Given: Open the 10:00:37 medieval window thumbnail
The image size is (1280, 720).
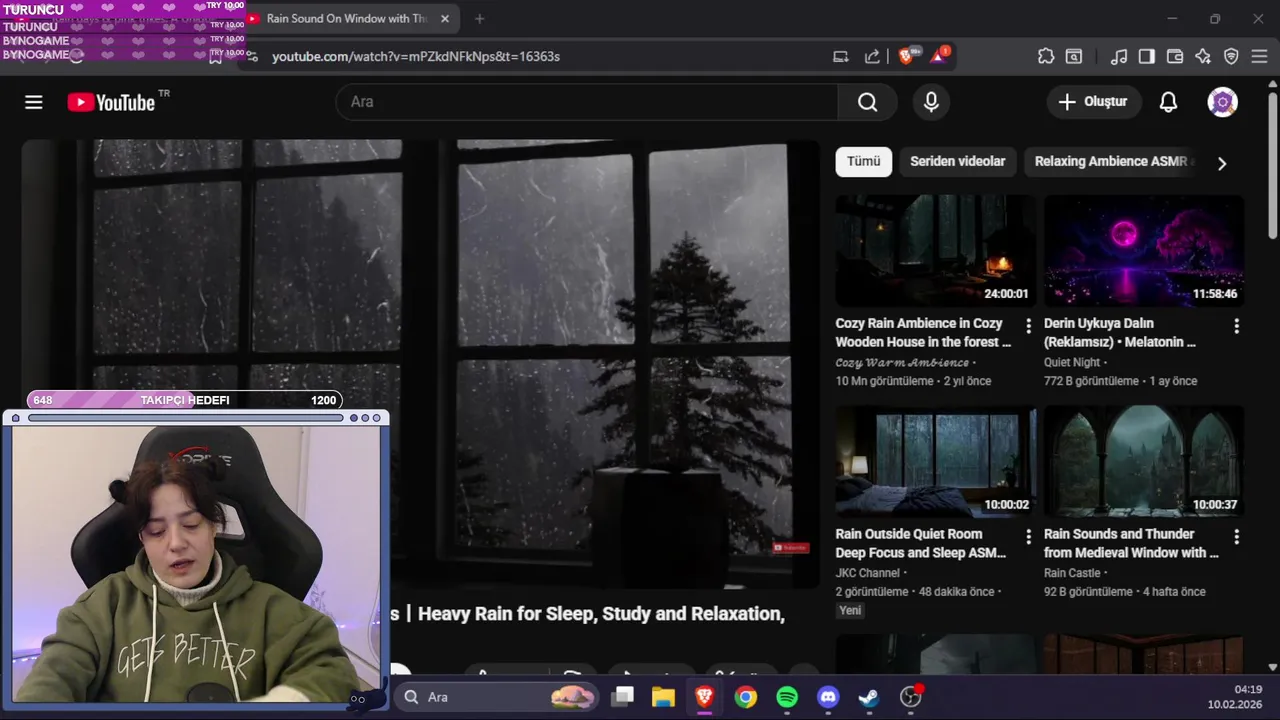Looking at the screenshot, I should (x=1144, y=461).
